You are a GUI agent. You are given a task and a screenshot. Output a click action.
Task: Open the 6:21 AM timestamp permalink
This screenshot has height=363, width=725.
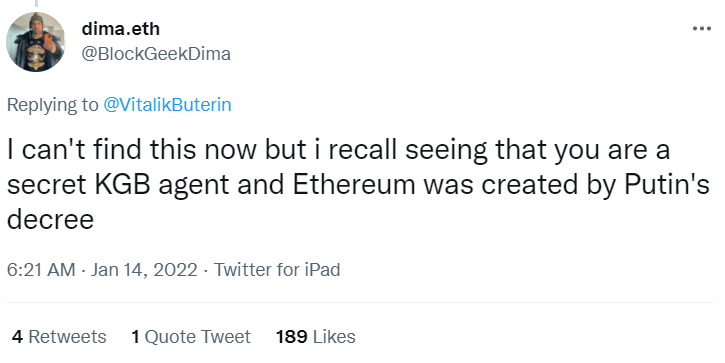tap(41, 270)
